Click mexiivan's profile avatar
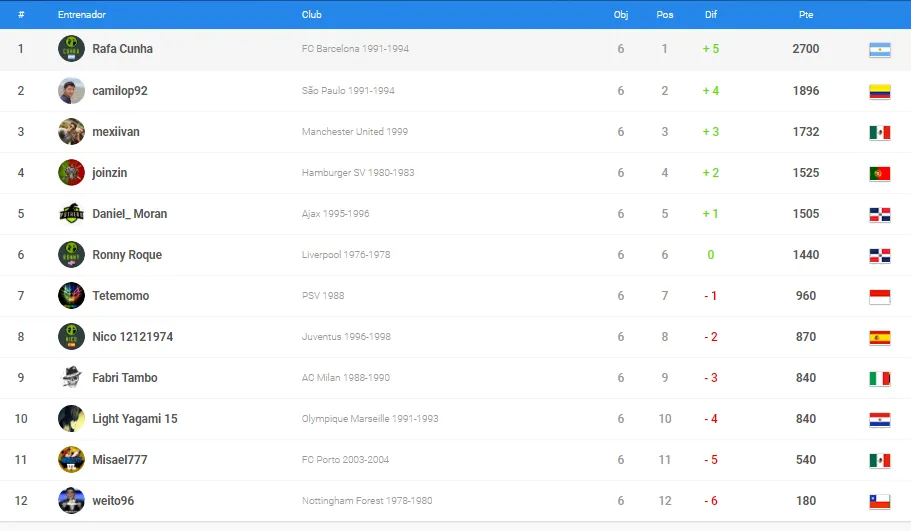Screen dimensions: 911x531 click(x=71, y=131)
